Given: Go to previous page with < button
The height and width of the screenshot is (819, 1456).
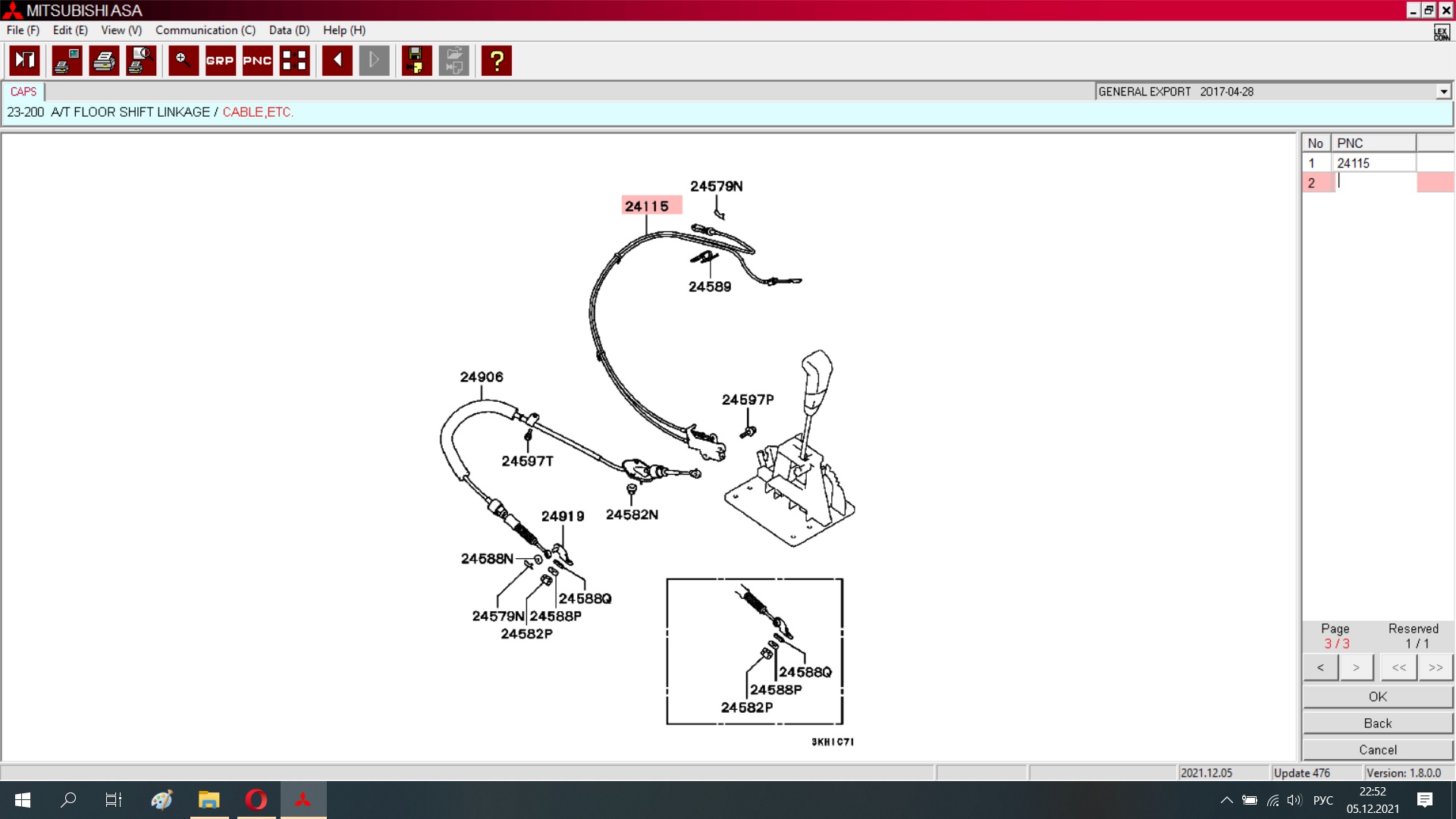Looking at the screenshot, I should point(1321,667).
